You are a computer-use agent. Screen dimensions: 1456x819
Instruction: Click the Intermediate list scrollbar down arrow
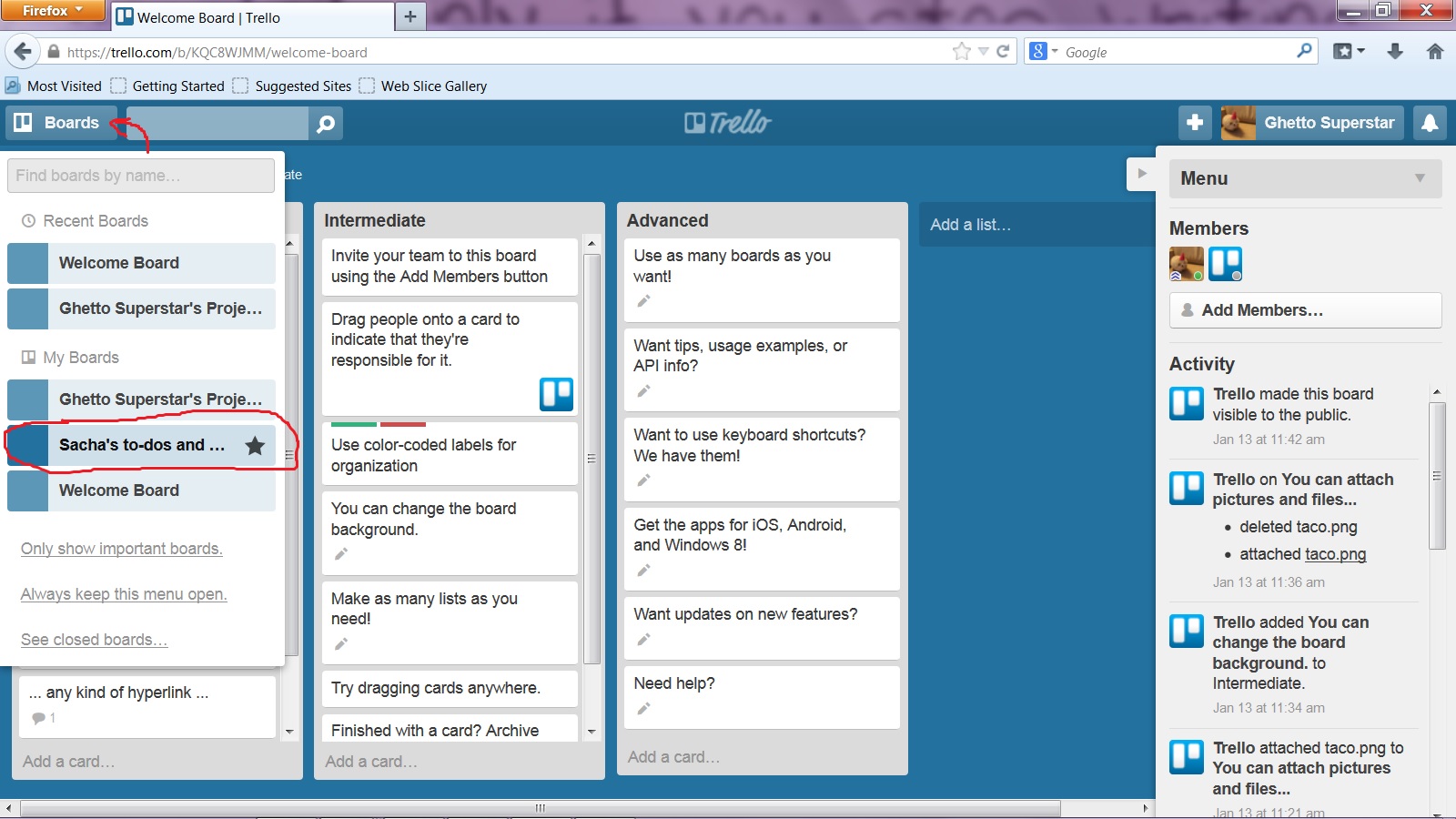(x=591, y=732)
